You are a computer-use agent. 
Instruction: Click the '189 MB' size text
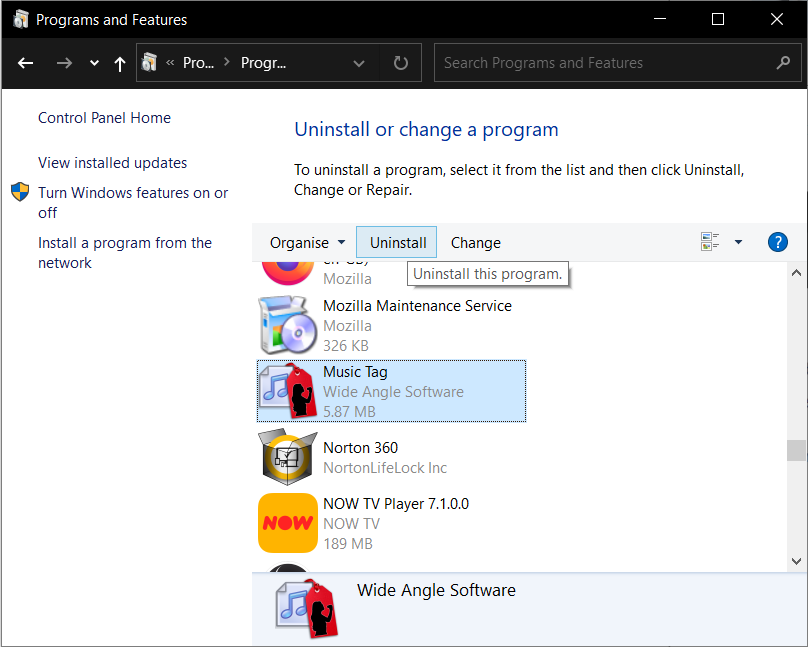[348, 543]
